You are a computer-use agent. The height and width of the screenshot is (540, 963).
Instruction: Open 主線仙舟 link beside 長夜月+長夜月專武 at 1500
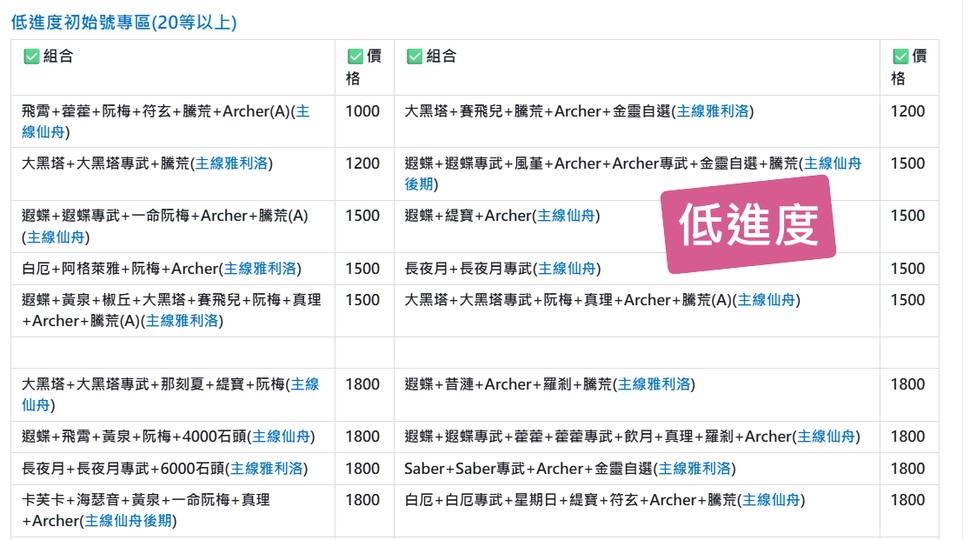[x=567, y=269]
